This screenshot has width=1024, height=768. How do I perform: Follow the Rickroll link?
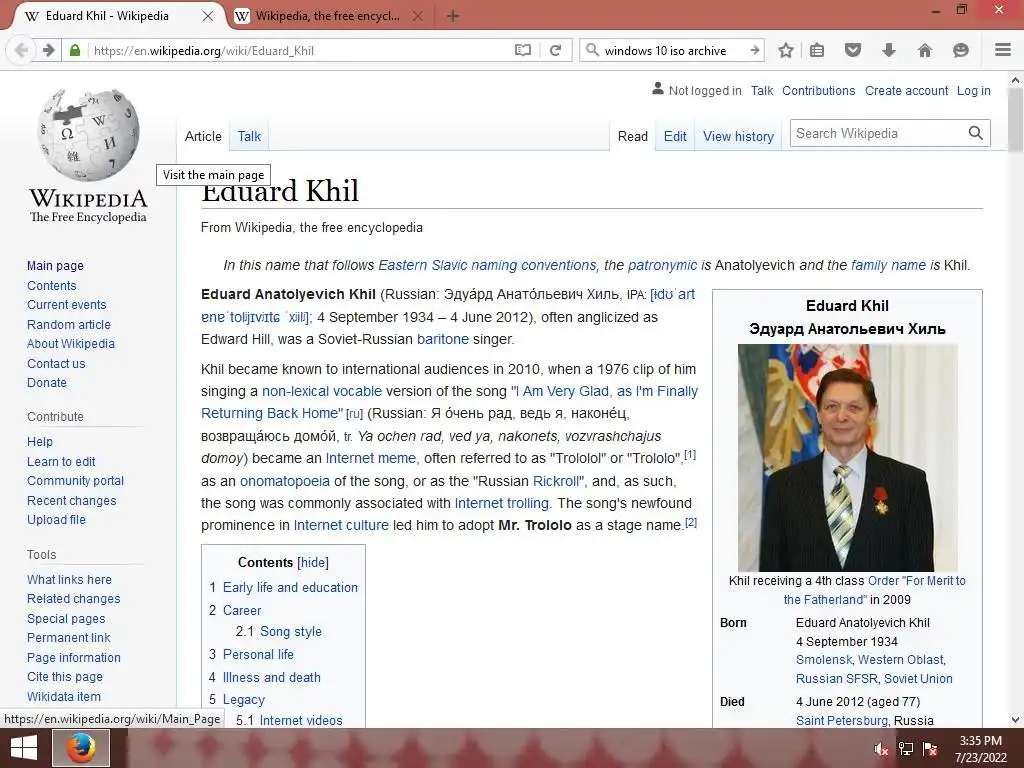click(x=556, y=481)
